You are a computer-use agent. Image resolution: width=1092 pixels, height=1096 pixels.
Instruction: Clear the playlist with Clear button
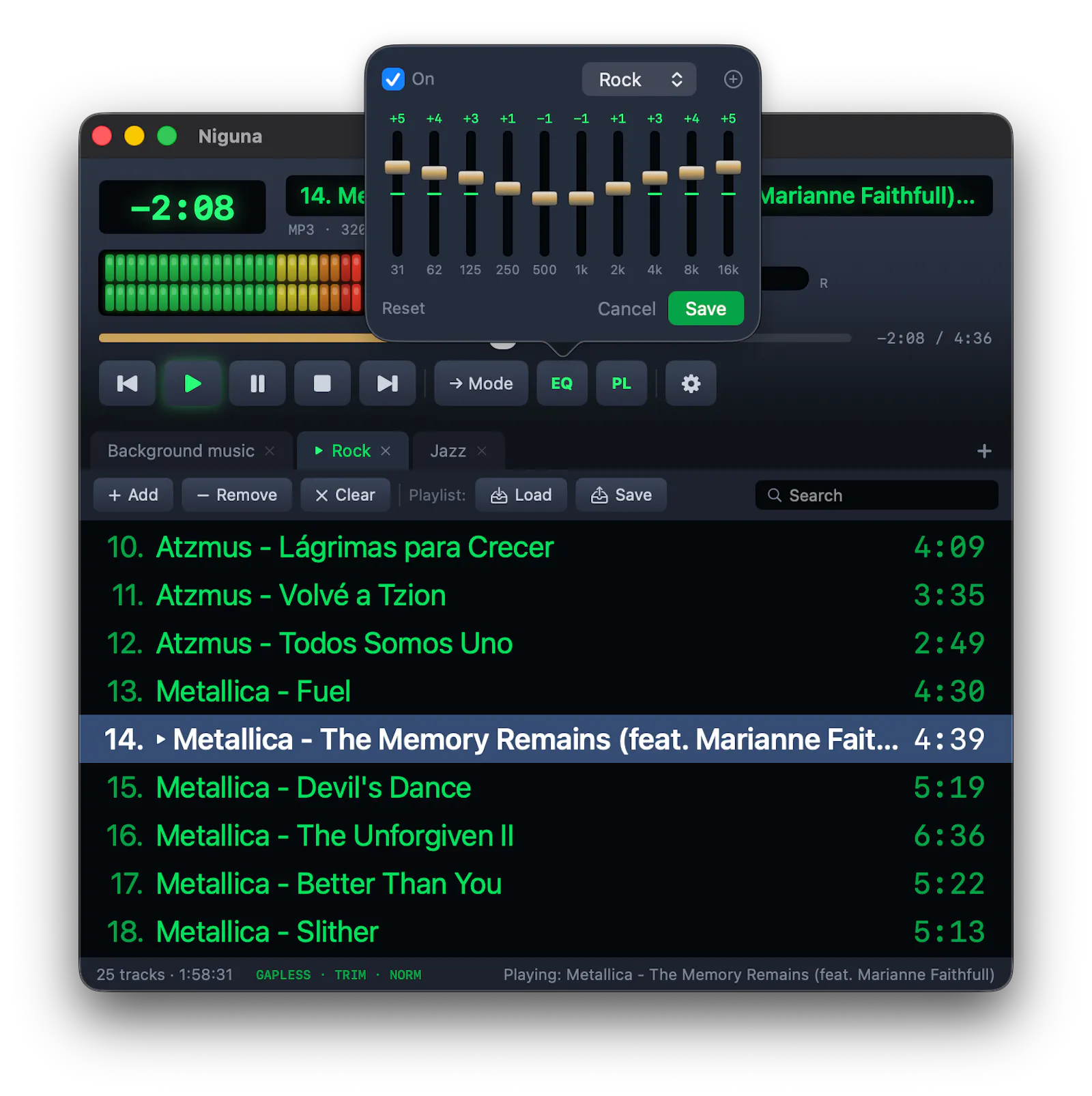[345, 495]
